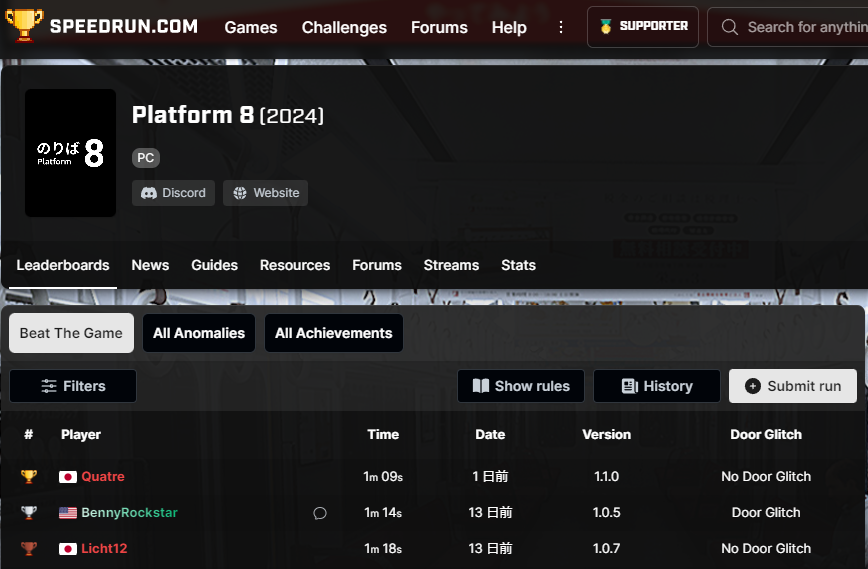Click the Speedrun.com trophy logo

[24, 25]
